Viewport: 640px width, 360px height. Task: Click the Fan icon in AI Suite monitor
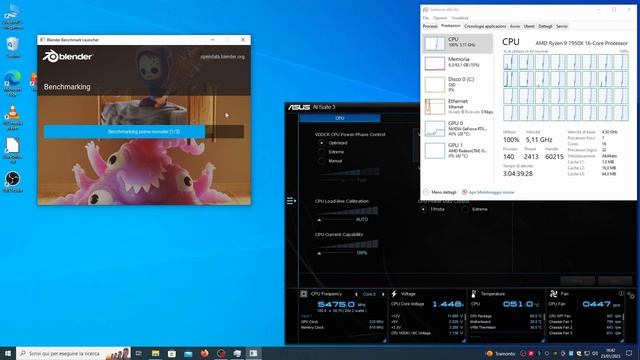tap(553, 294)
